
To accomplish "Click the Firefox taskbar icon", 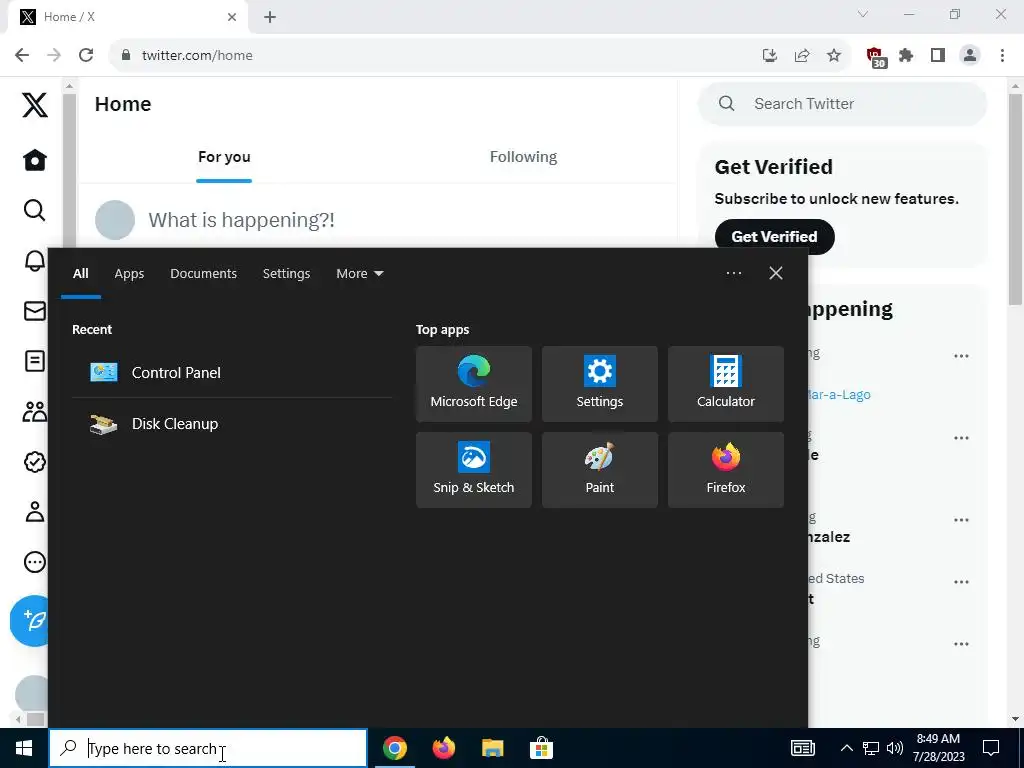I will click(x=443, y=748).
